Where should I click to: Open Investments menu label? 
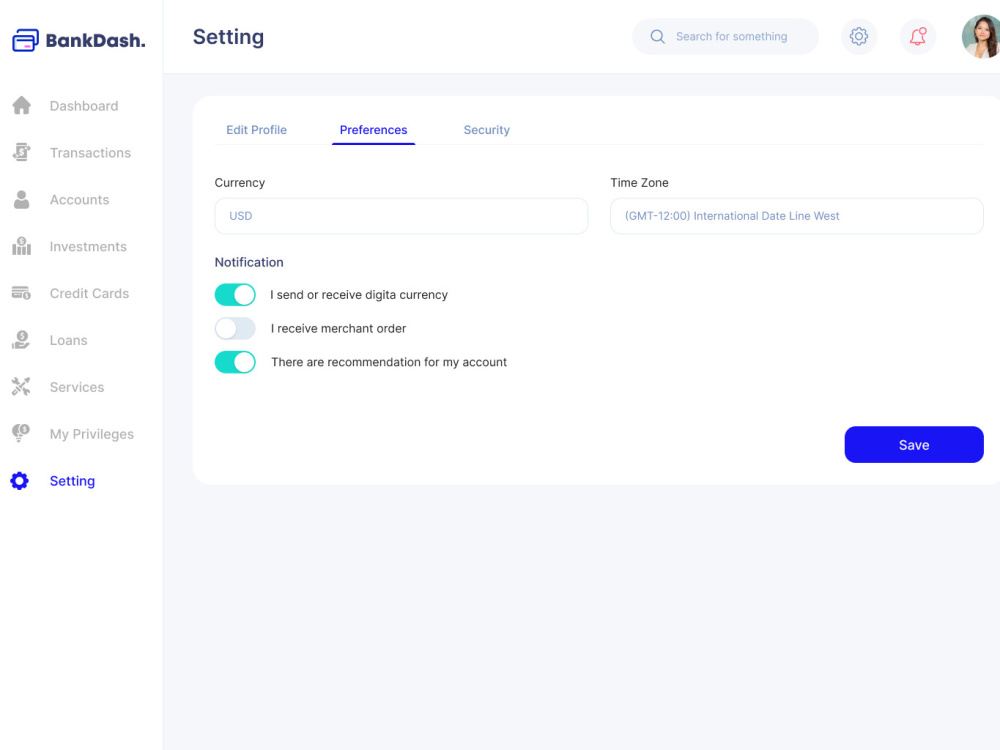pos(89,246)
